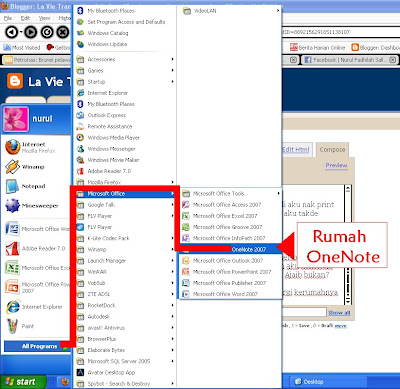Click the Show all link
This screenshot has width=400, height=389.
pos(339,313)
